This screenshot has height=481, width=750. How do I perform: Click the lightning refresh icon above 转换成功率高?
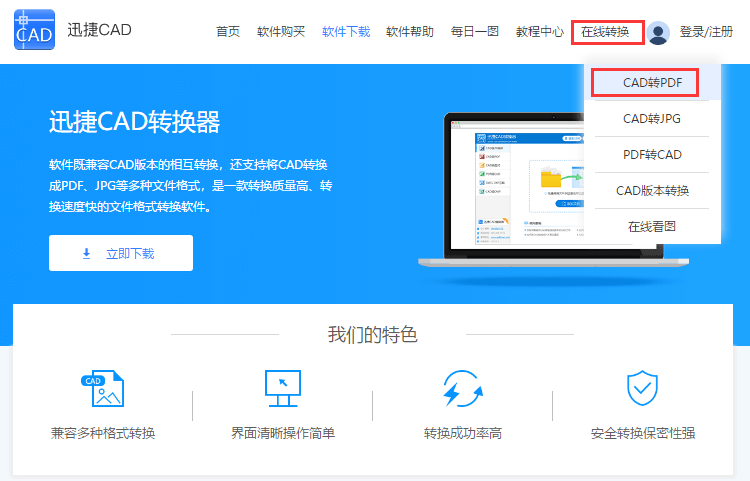pos(462,389)
